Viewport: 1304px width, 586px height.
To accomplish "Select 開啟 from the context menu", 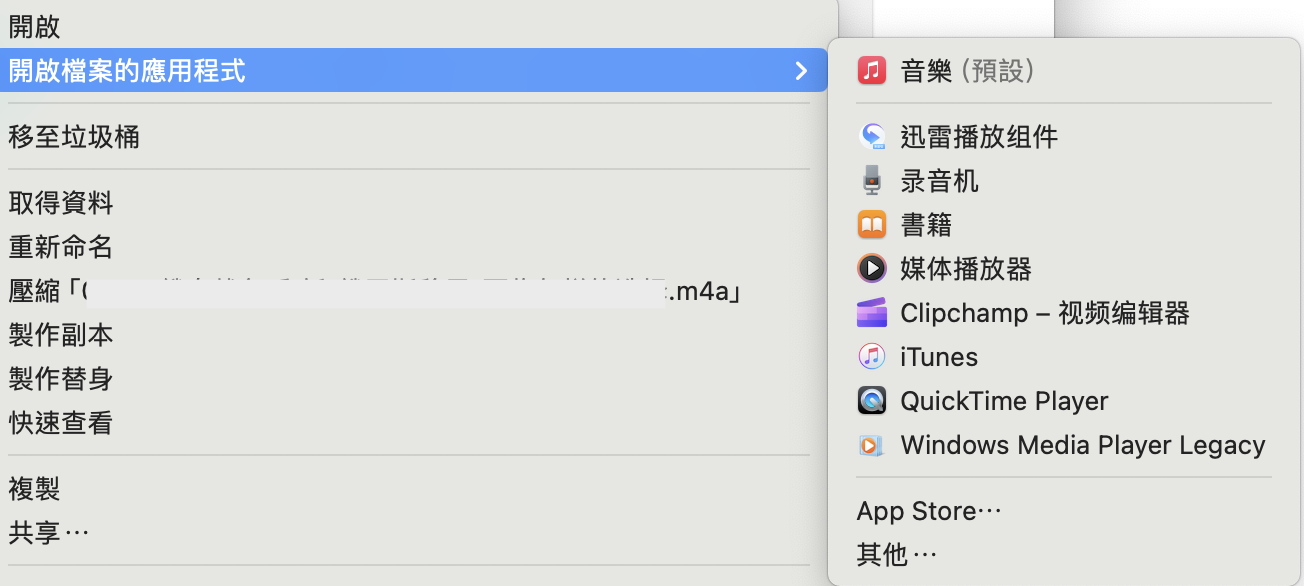I will (x=34, y=27).
